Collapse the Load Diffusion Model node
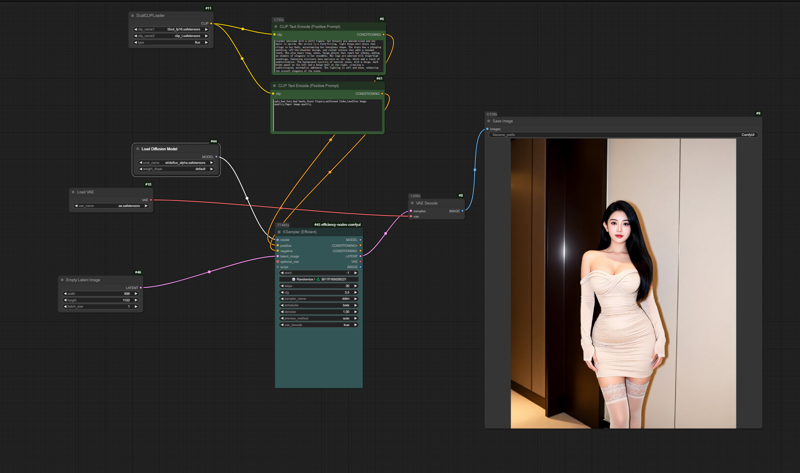The width and height of the screenshot is (800, 473). pos(138,149)
